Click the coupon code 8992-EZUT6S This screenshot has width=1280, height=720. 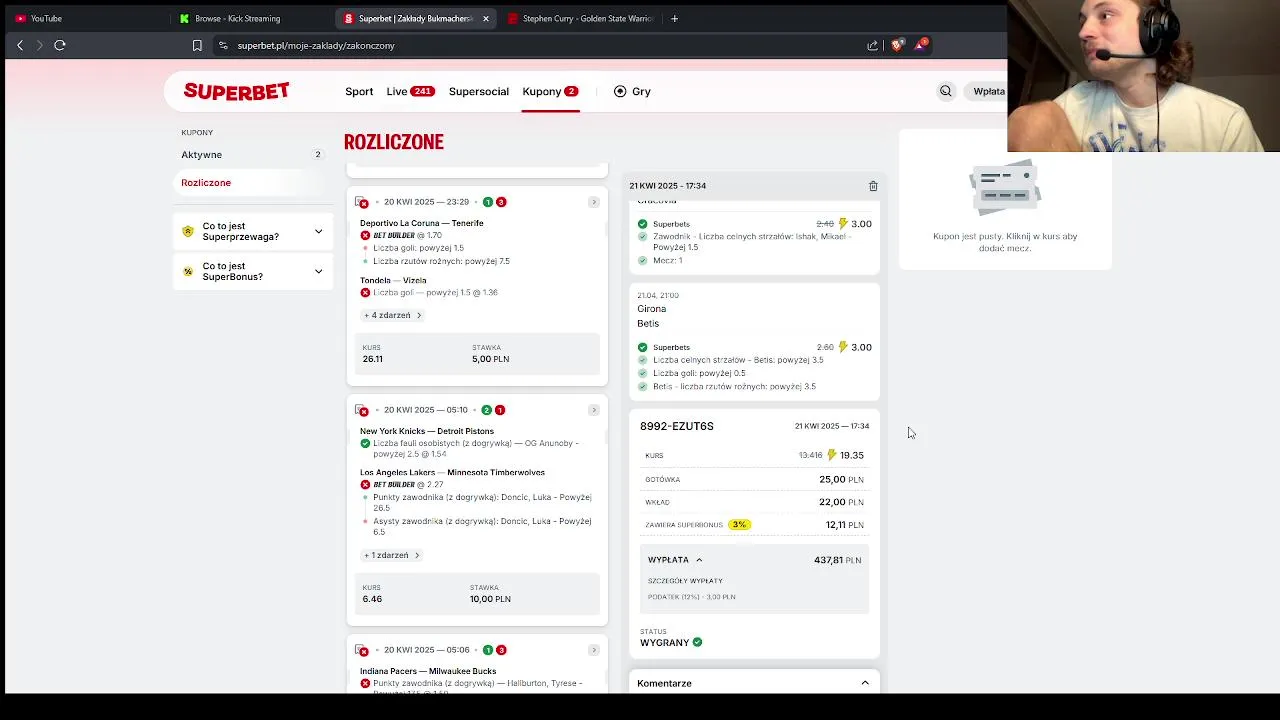[x=677, y=426]
